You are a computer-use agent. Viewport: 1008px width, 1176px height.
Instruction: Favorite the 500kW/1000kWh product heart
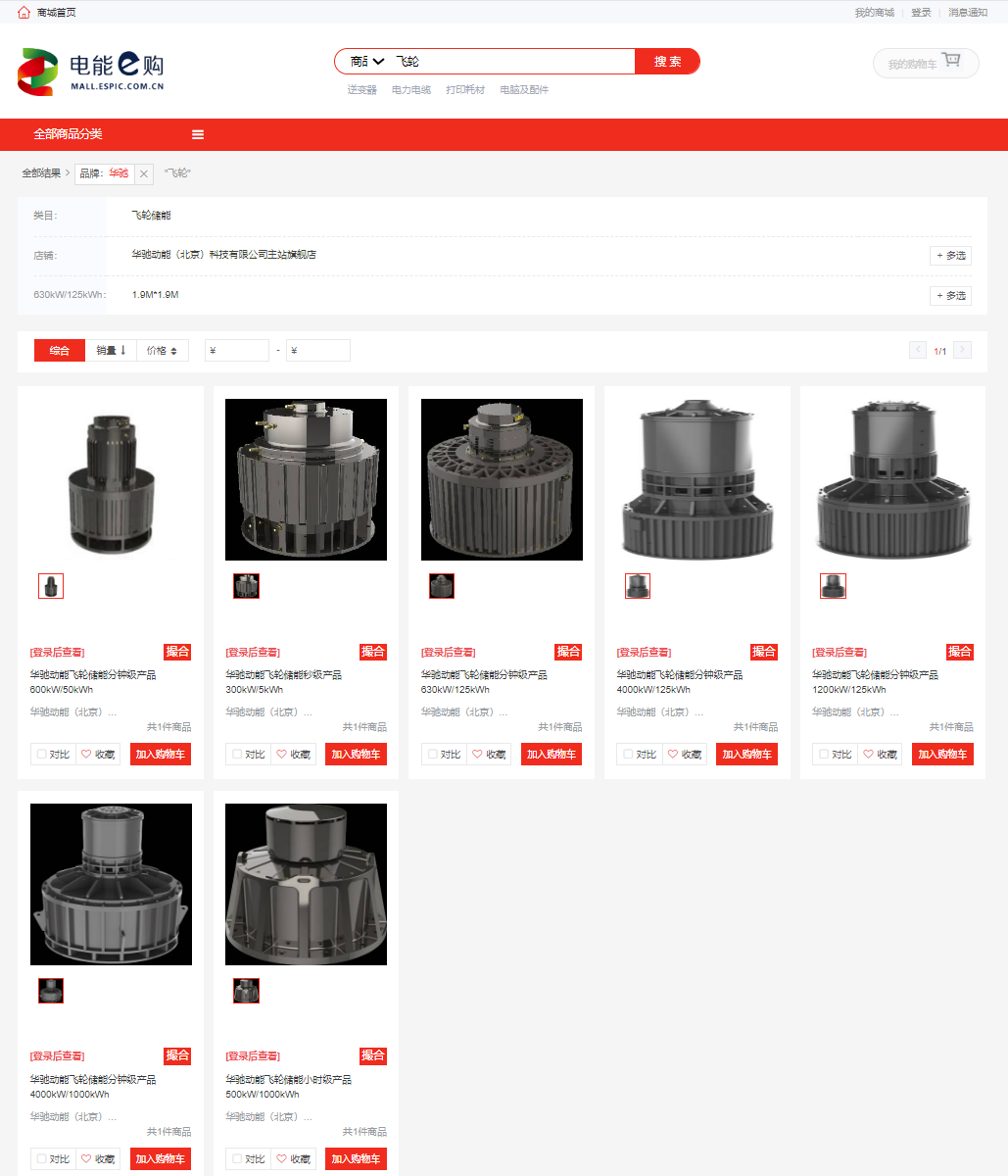pos(281,1159)
